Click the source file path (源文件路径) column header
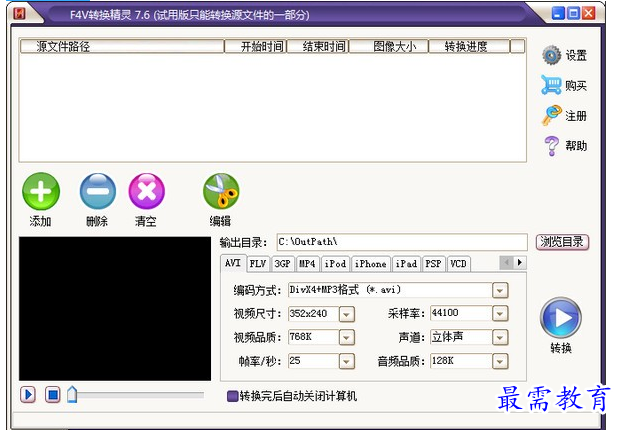This screenshot has width=619, height=430. [x=122, y=47]
